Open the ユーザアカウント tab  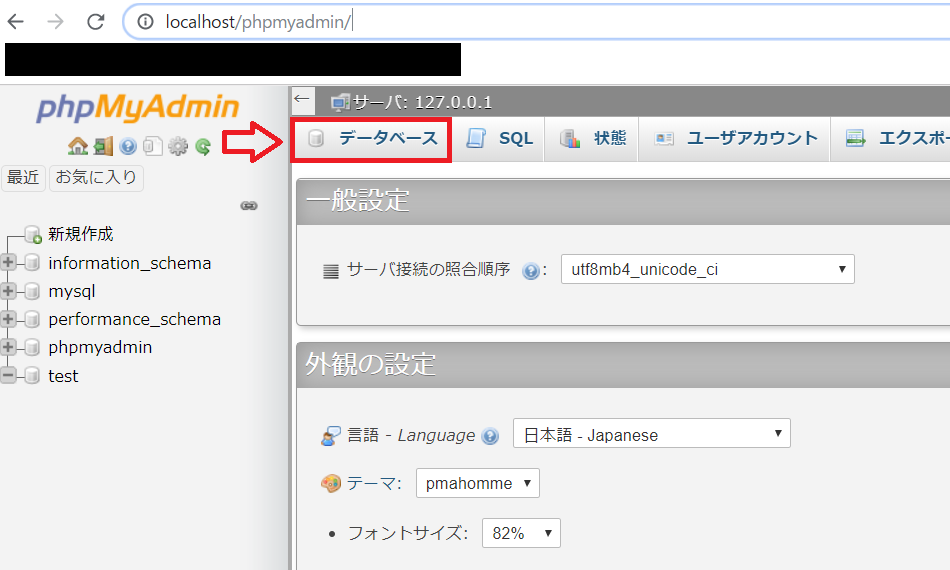coord(736,139)
